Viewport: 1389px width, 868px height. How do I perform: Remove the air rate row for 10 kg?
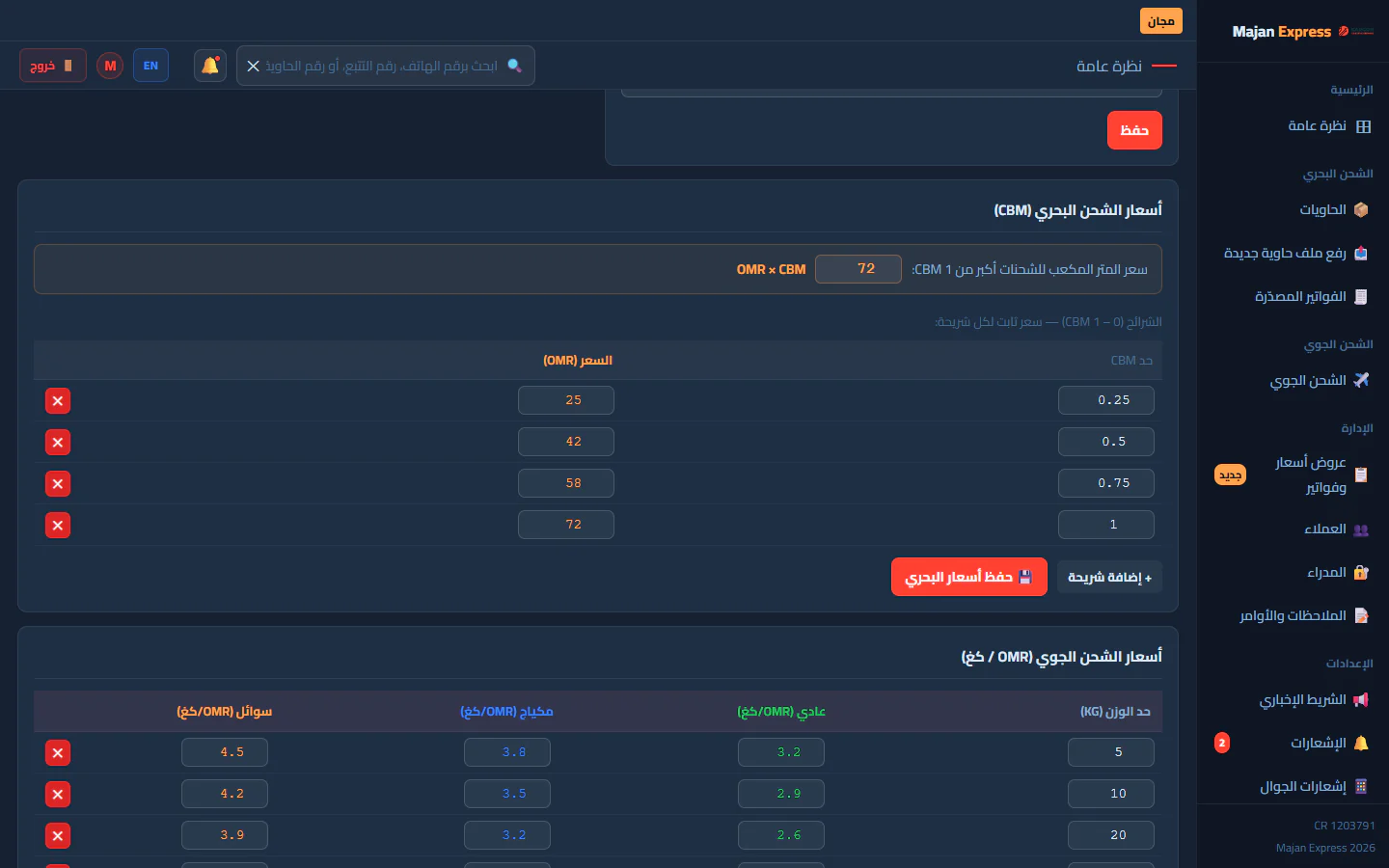pos(58,795)
